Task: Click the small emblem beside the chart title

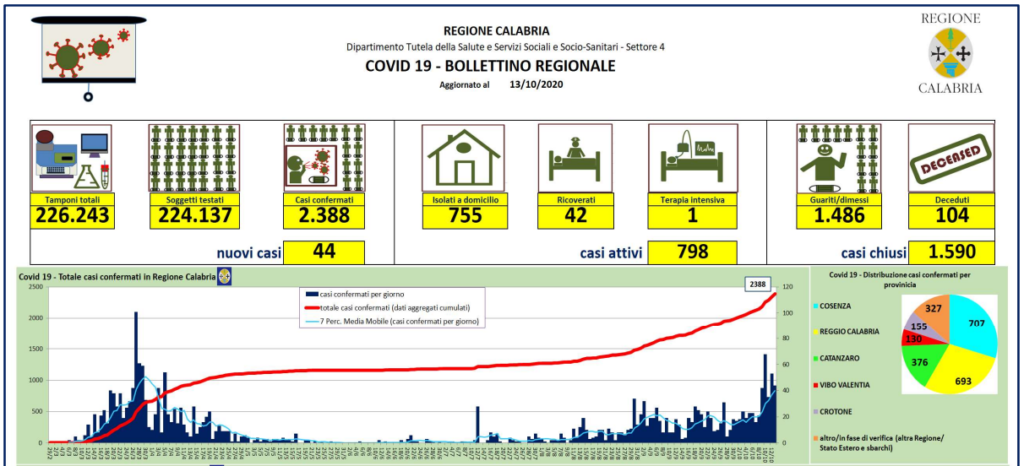Action: 225,276
